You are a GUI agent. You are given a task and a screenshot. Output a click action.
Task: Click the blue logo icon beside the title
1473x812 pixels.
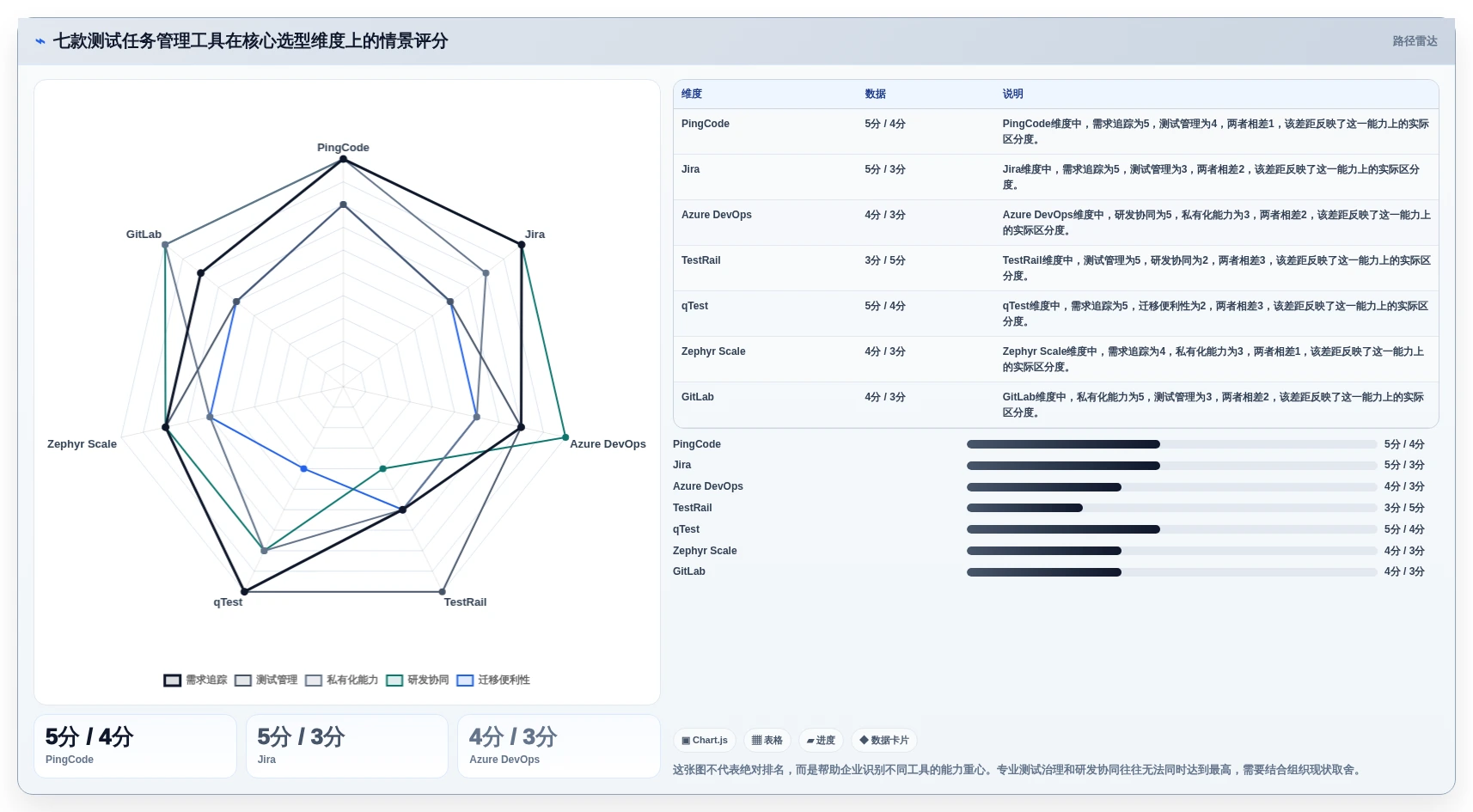pos(40,41)
